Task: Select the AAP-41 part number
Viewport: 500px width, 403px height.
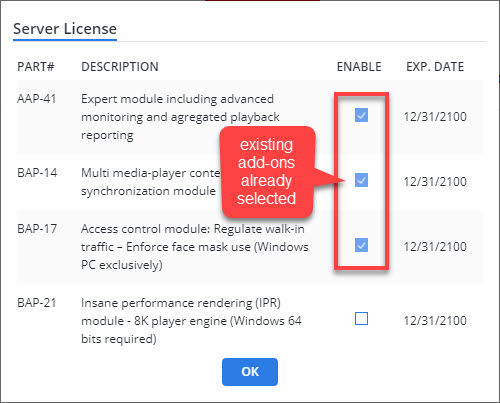Action: point(37,99)
